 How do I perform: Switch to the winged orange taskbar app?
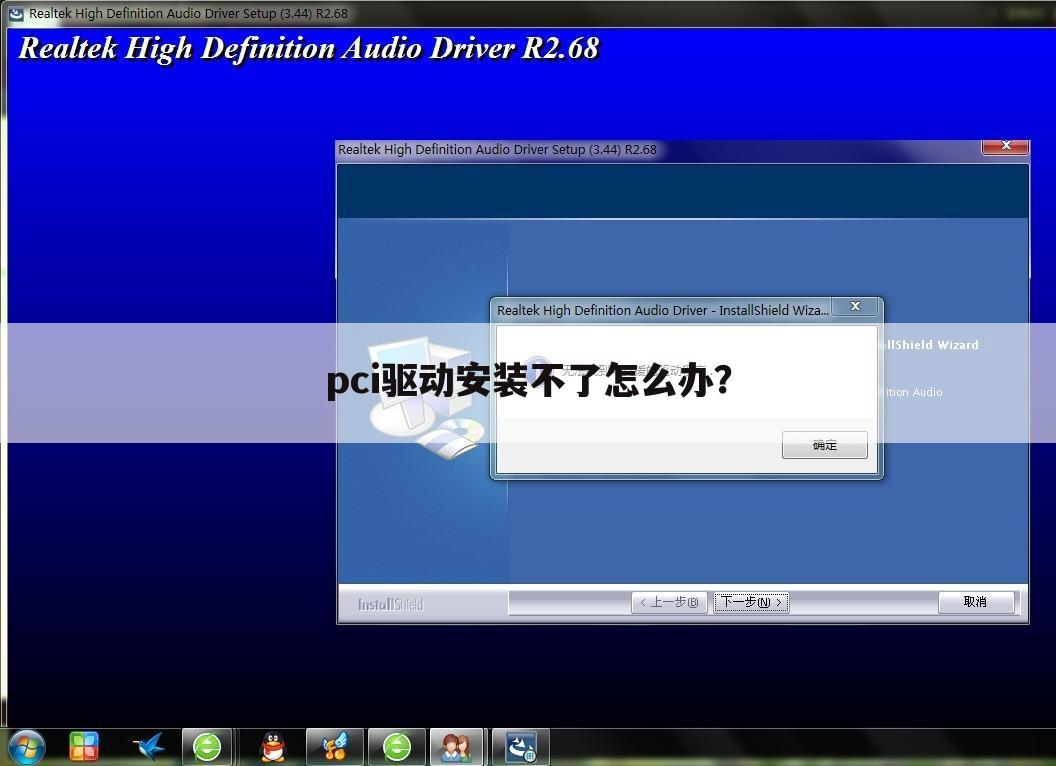(x=335, y=747)
